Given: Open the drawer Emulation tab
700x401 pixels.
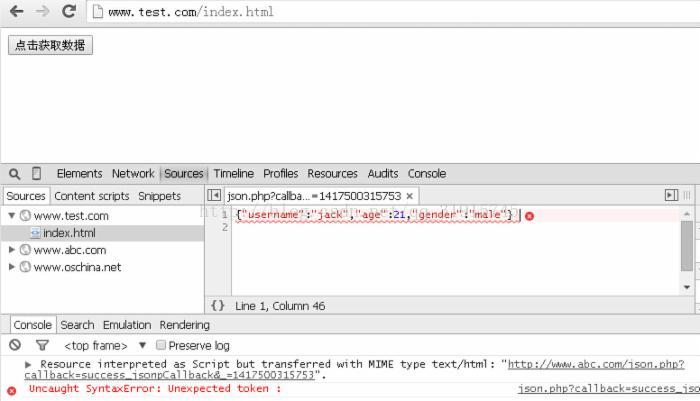Looking at the screenshot, I should [127, 325].
